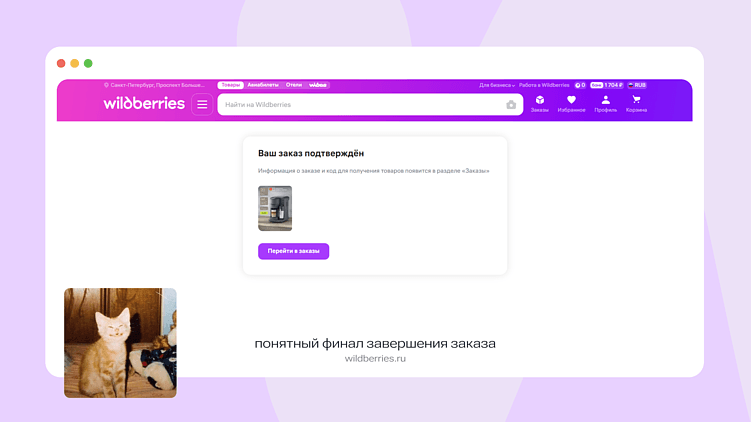751x422 pixels.
Task: Change currency via RUB selector
Action: pos(637,85)
